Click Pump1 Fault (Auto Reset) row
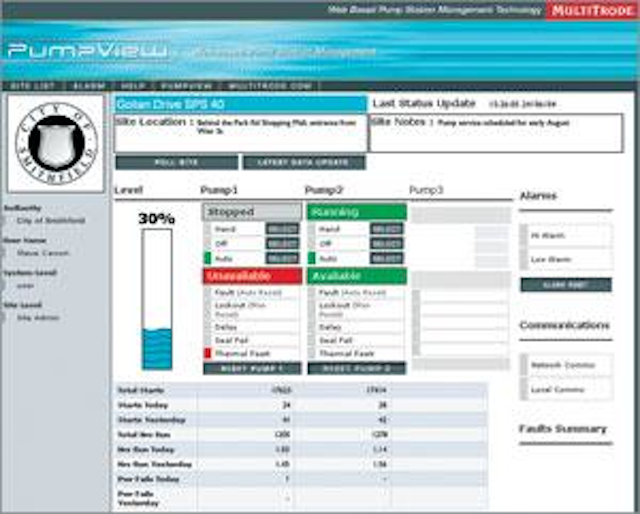Image resolution: width=640 pixels, height=514 pixels. tap(252, 292)
